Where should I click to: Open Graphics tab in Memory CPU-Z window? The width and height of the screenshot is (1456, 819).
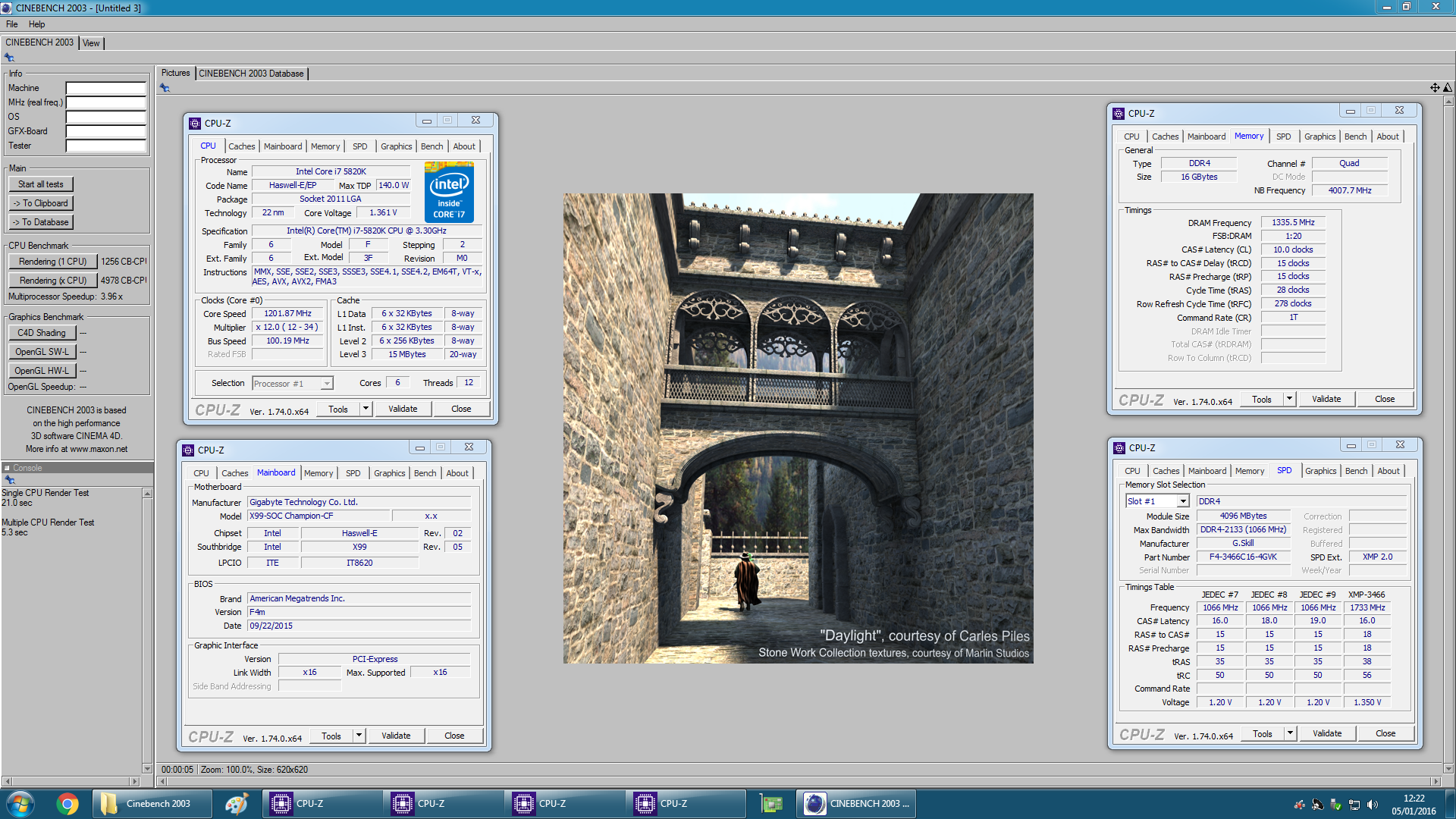tap(1319, 136)
